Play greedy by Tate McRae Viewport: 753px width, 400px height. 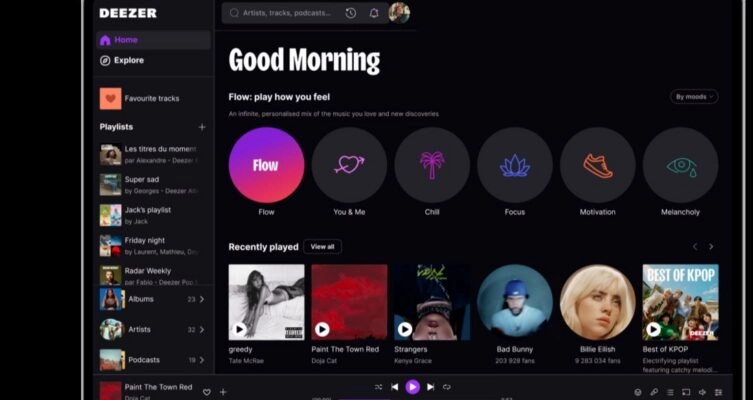239,329
